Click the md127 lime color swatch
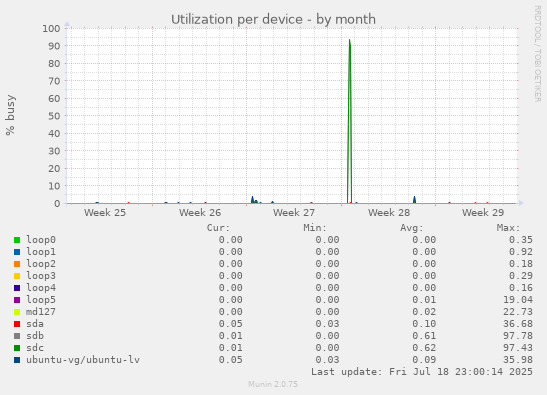Screen dimensions: 547x395 point(17,312)
